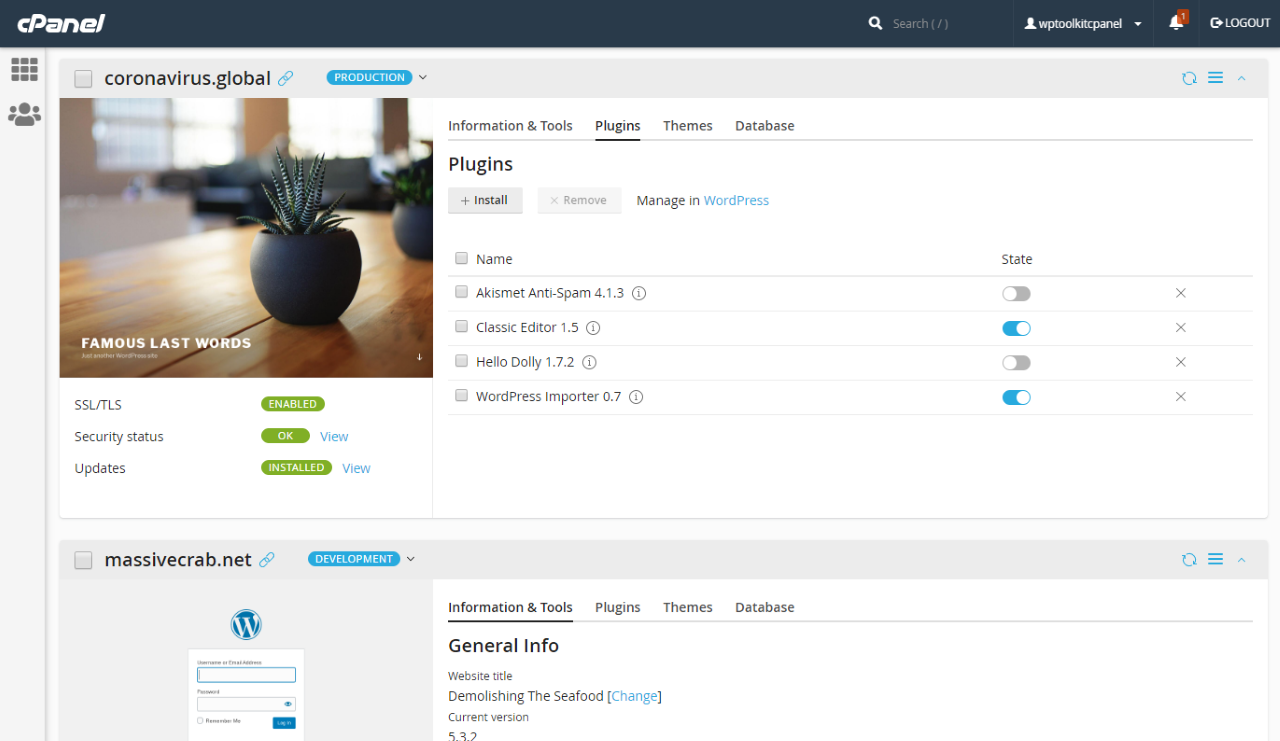Collapse the massivecrab.net card
This screenshot has height=741, width=1280.
pos(1241,560)
